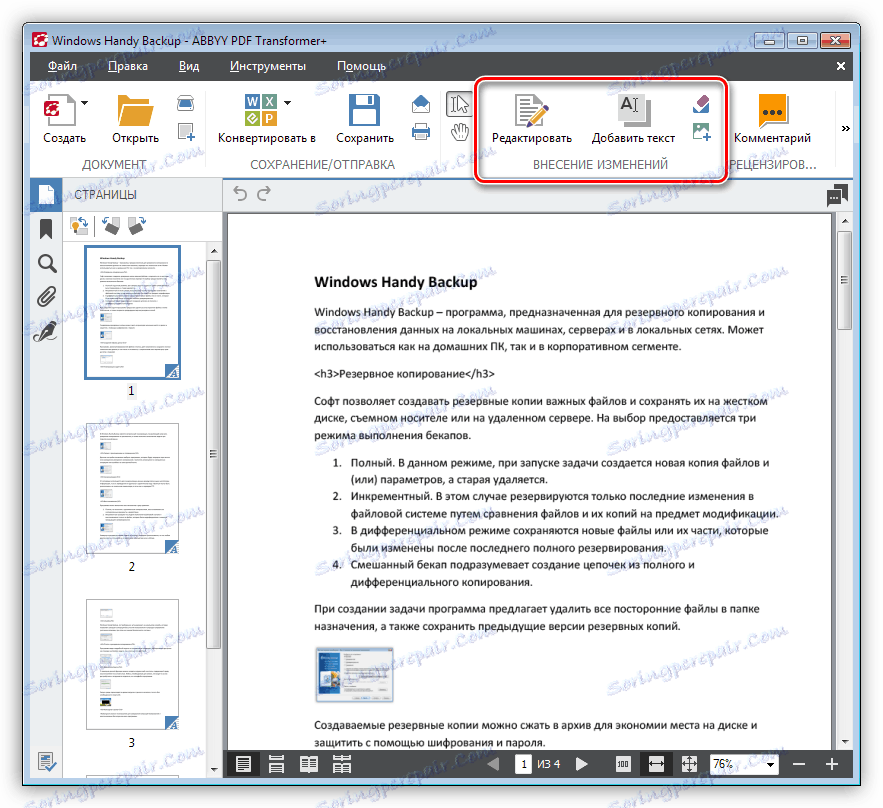Click the Конвертировать в icon
This screenshot has width=883, height=808.
click(x=261, y=110)
